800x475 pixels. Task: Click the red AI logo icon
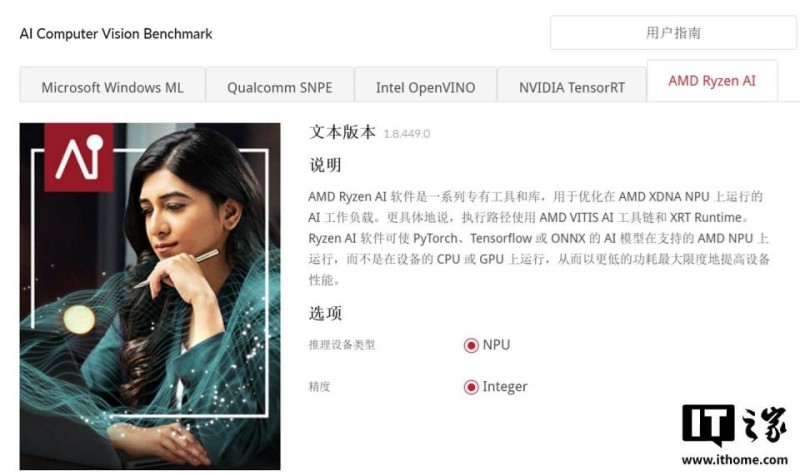click(79, 157)
